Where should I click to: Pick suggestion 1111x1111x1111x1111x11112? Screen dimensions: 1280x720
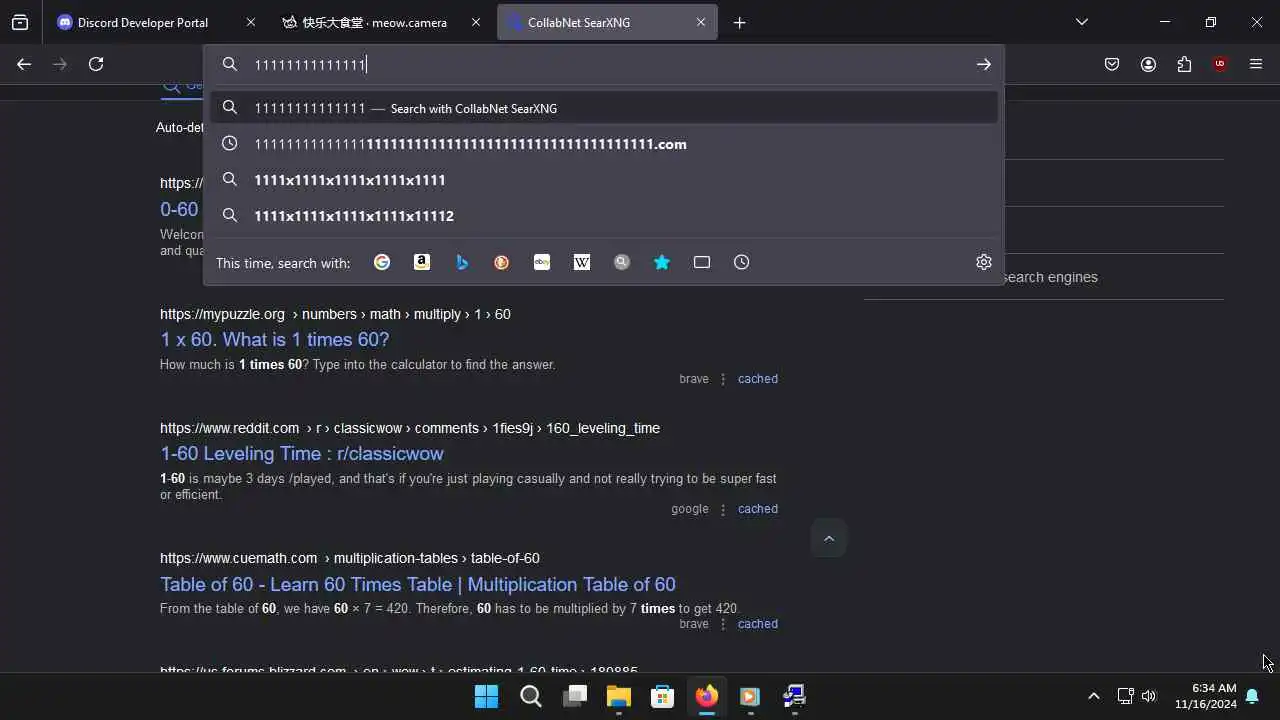click(604, 216)
